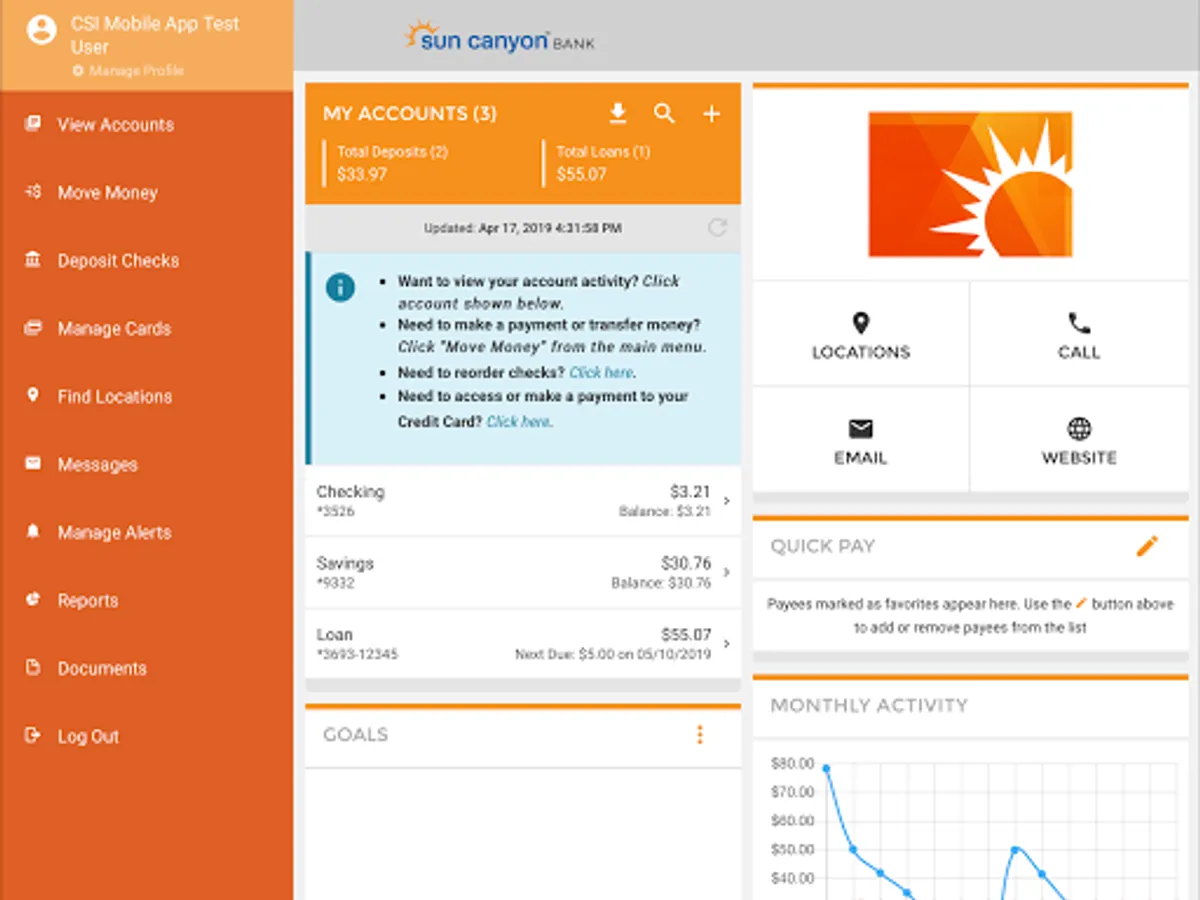
Task: Open the Goals three-dot options menu
Action: click(x=700, y=735)
